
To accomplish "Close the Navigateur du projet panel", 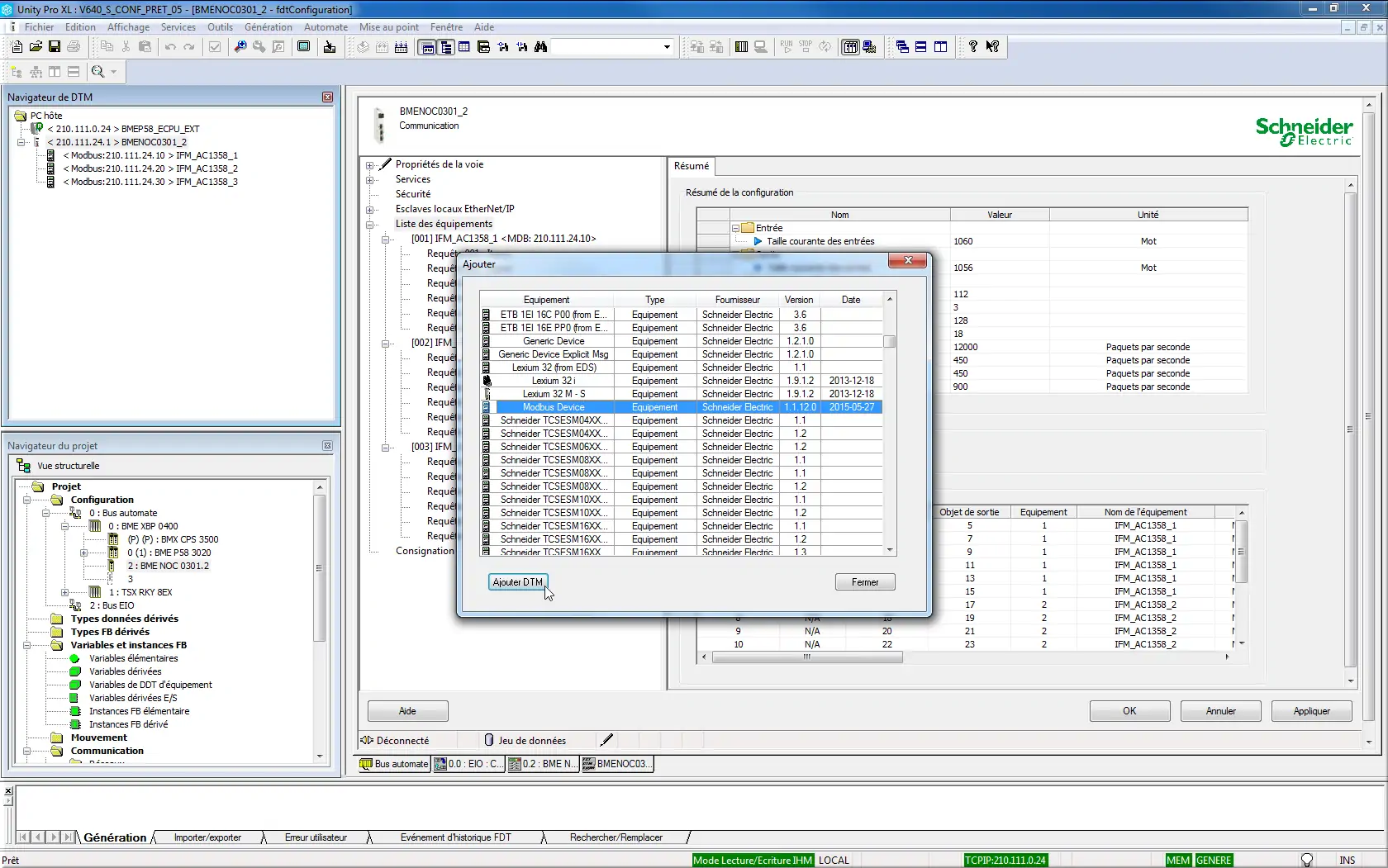I will pyautogui.click(x=327, y=446).
